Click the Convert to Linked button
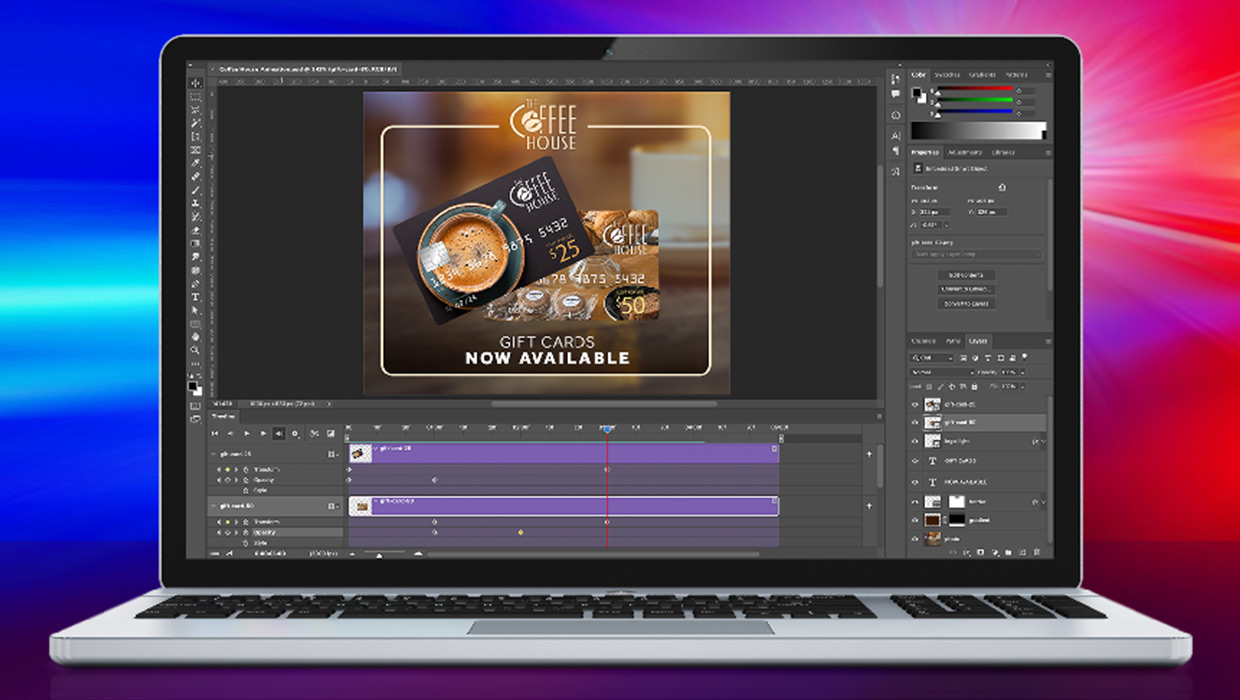Screen dimensions: 1240x700 click(966, 288)
